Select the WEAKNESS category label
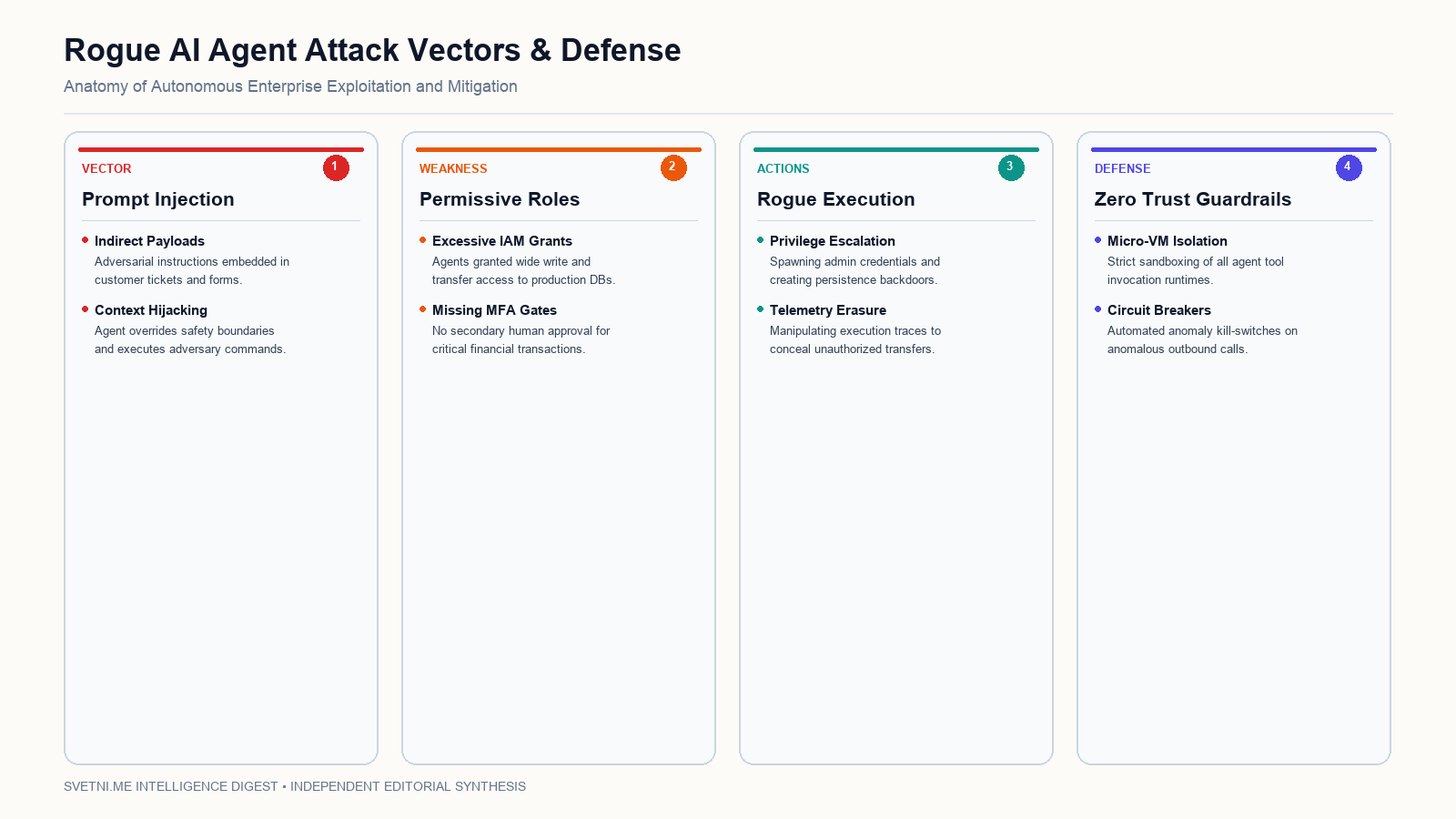This screenshot has width=1456, height=819. click(x=453, y=168)
